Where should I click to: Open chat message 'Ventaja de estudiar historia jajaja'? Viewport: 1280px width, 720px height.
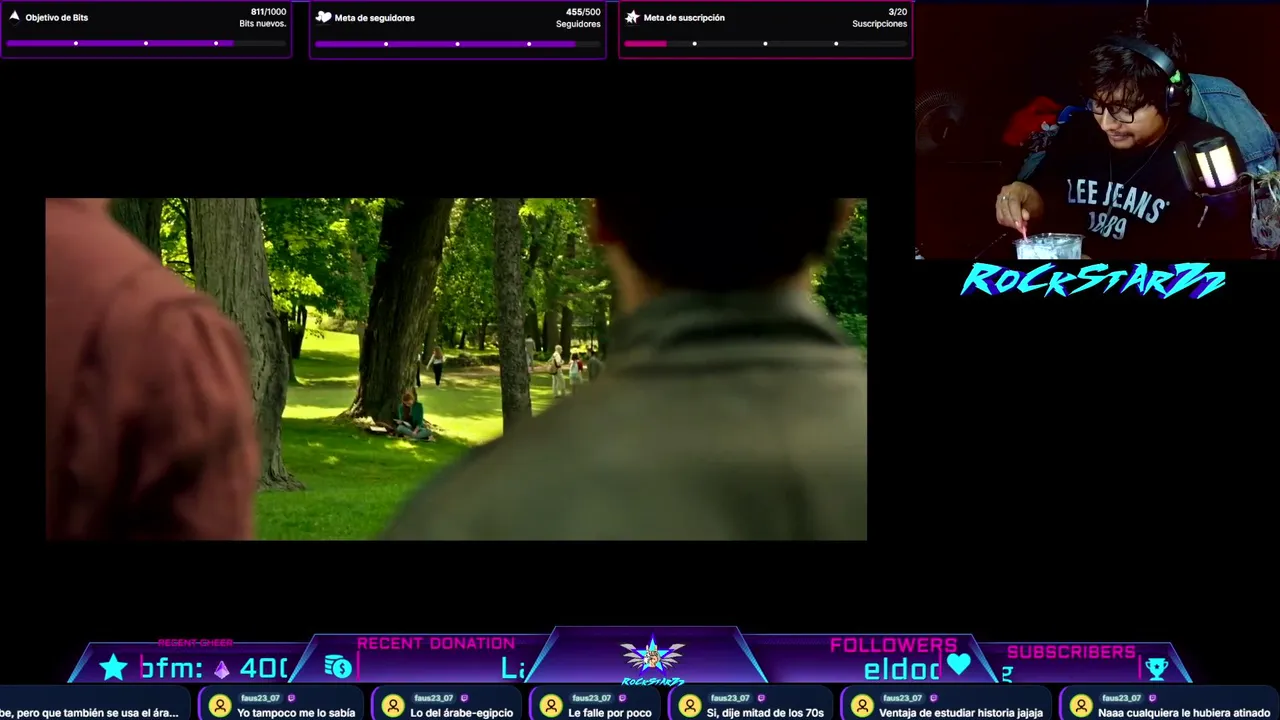pyautogui.click(x=961, y=713)
